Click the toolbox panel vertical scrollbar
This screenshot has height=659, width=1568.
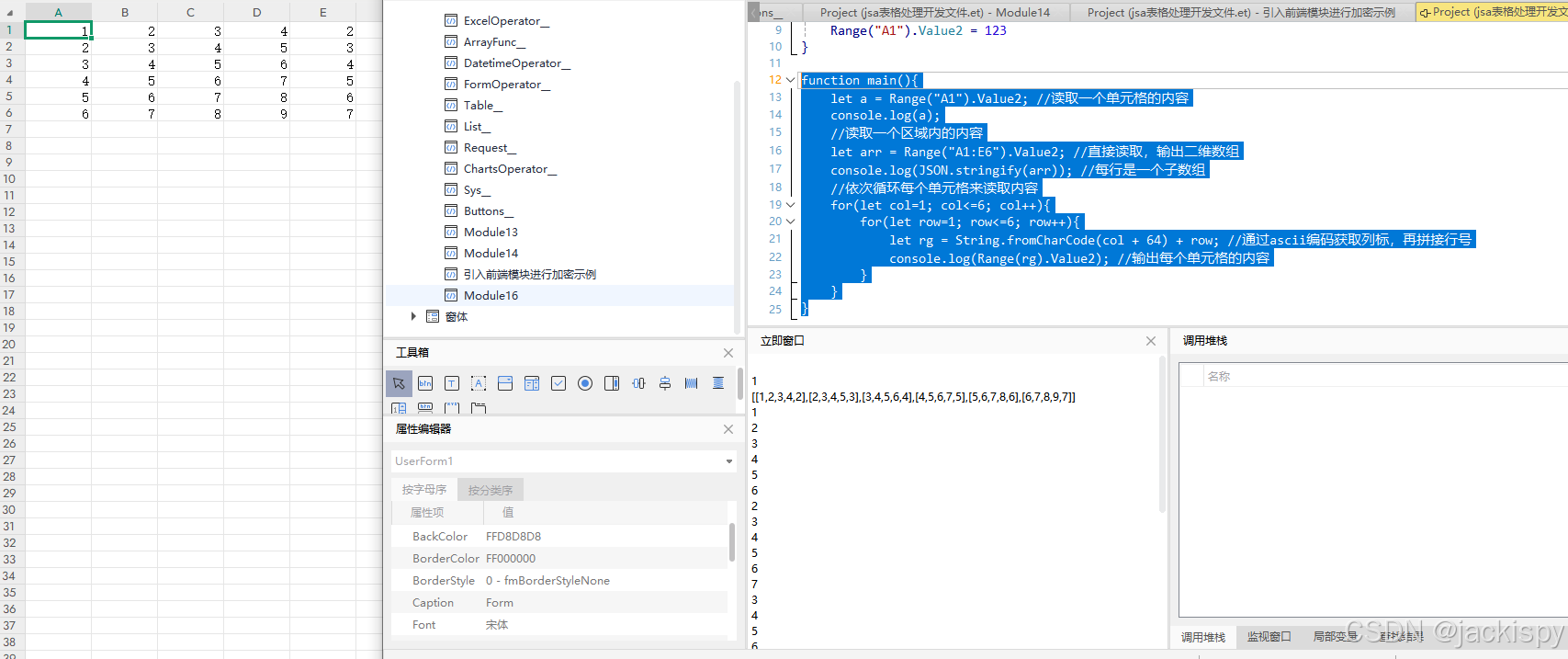pyautogui.click(x=739, y=383)
